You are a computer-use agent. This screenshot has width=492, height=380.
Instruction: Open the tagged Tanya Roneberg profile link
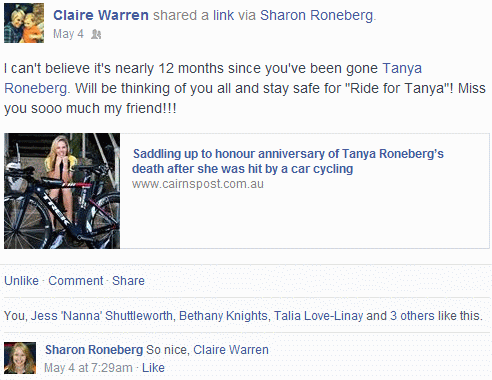point(213,78)
